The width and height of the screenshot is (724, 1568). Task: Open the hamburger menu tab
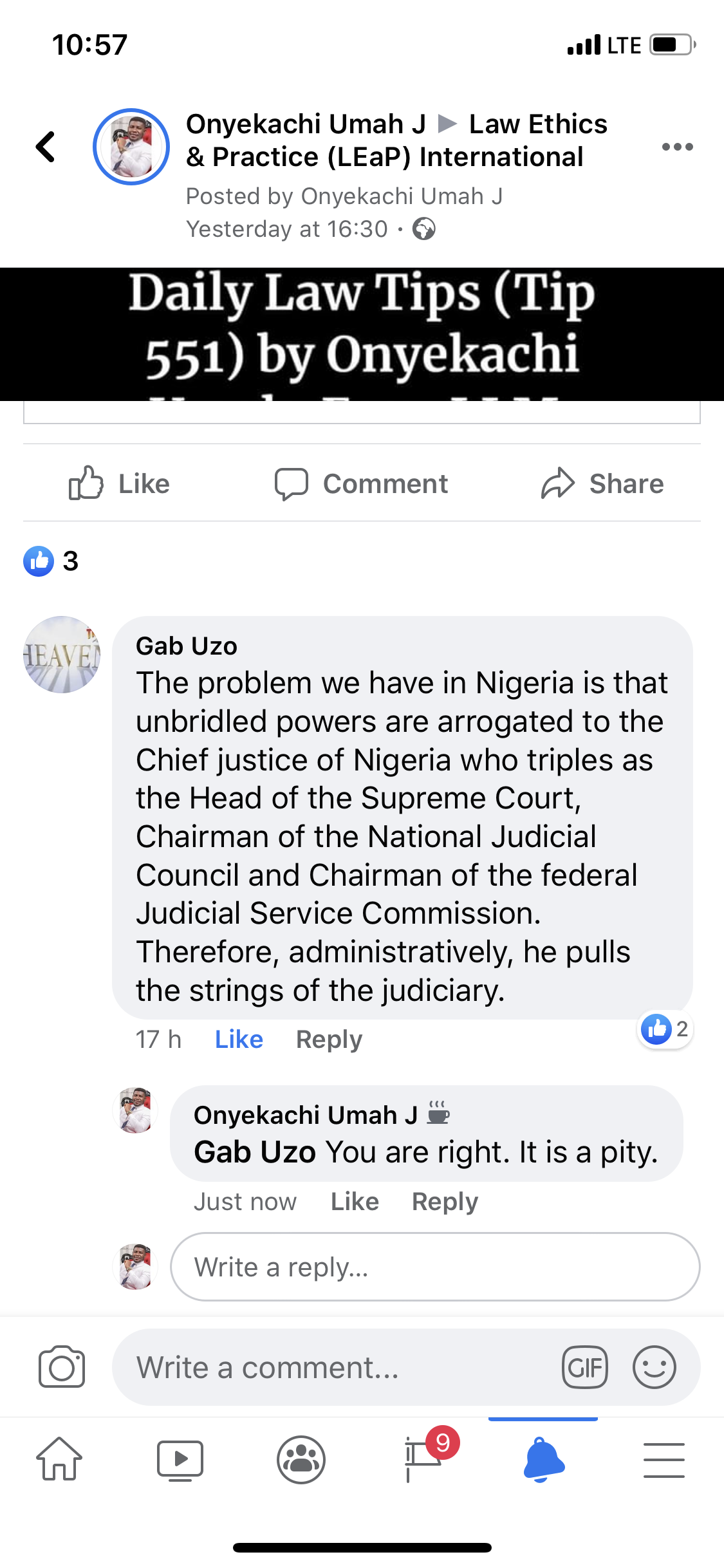pos(664,1459)
